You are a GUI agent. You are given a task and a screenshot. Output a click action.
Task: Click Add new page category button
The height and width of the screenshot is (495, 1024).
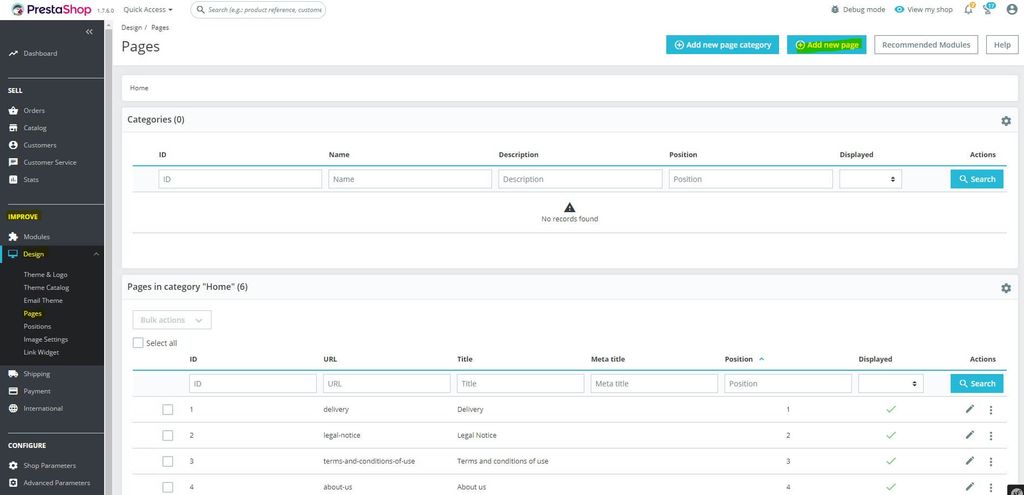pyautogui.click(x=722, y=44)
